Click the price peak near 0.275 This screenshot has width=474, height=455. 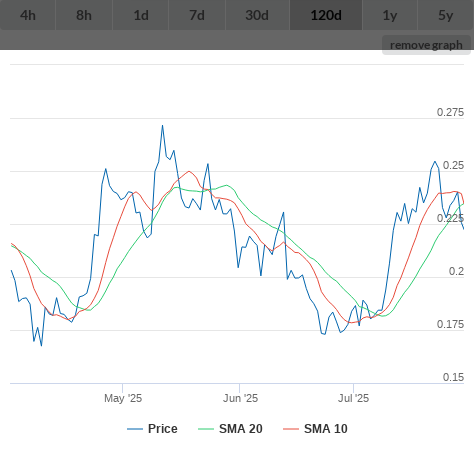163,126
